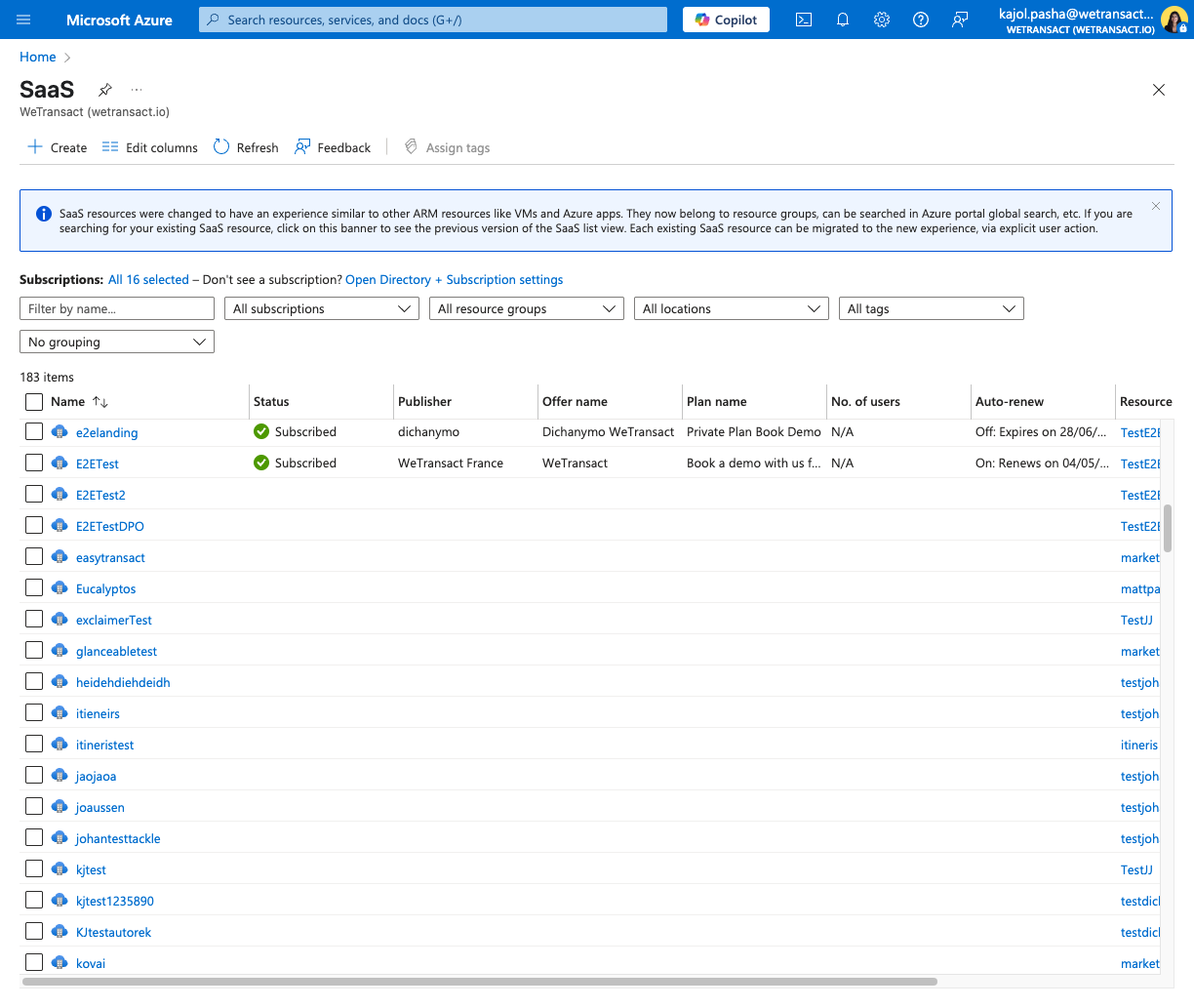The width and height of the screenshot is (1194, 1008).
Task: Open the user account avatar
Action: click(1174, 20)
